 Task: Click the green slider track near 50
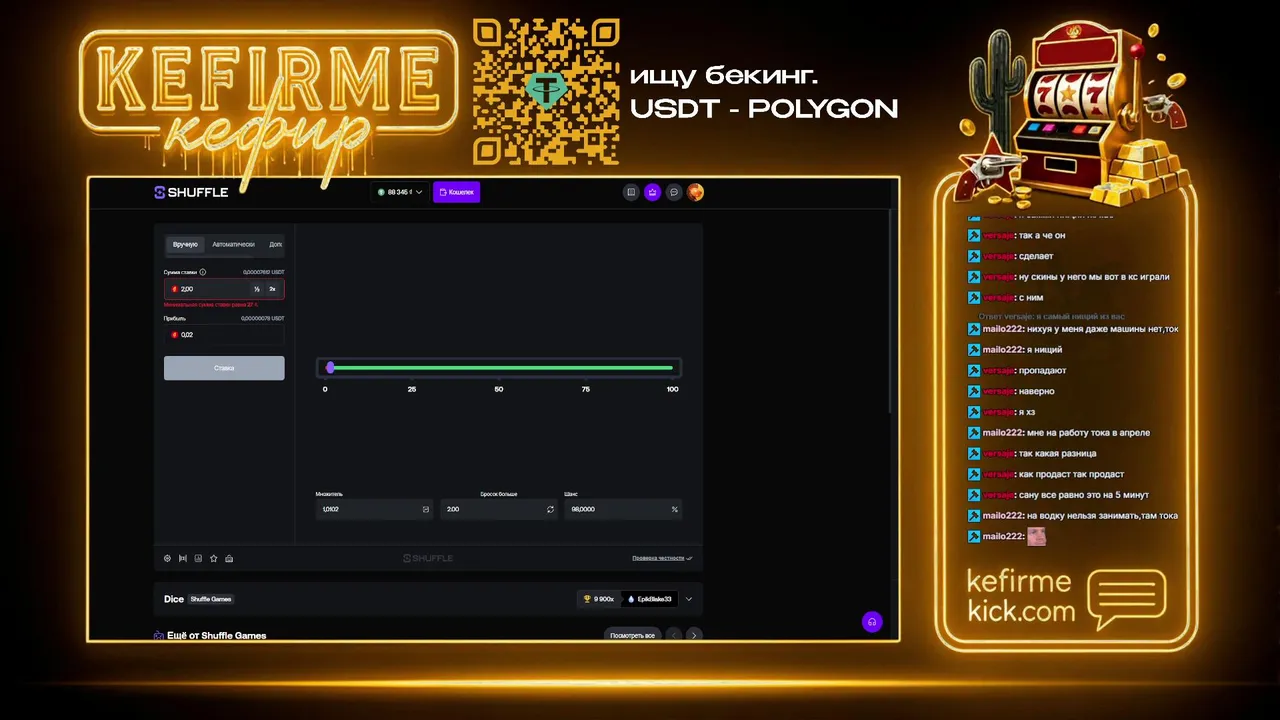(x=499, y=368)
